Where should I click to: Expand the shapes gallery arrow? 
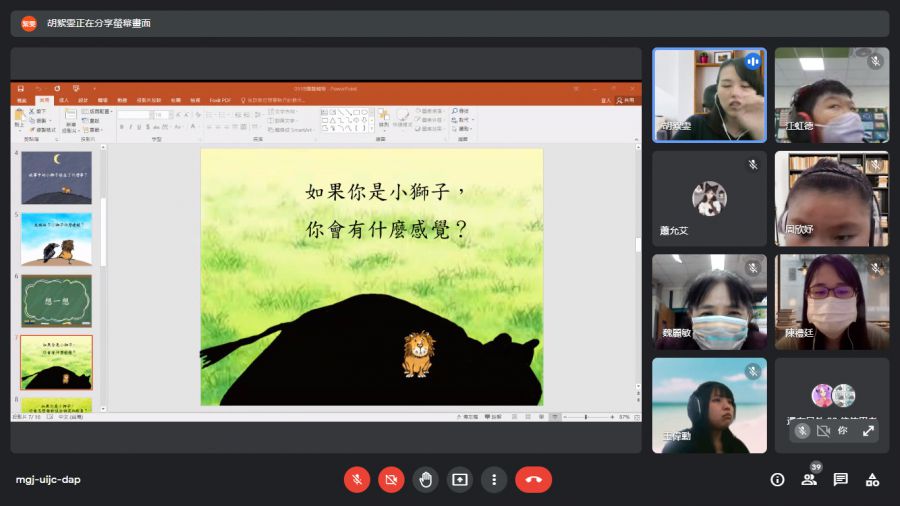tap(371, 130)
